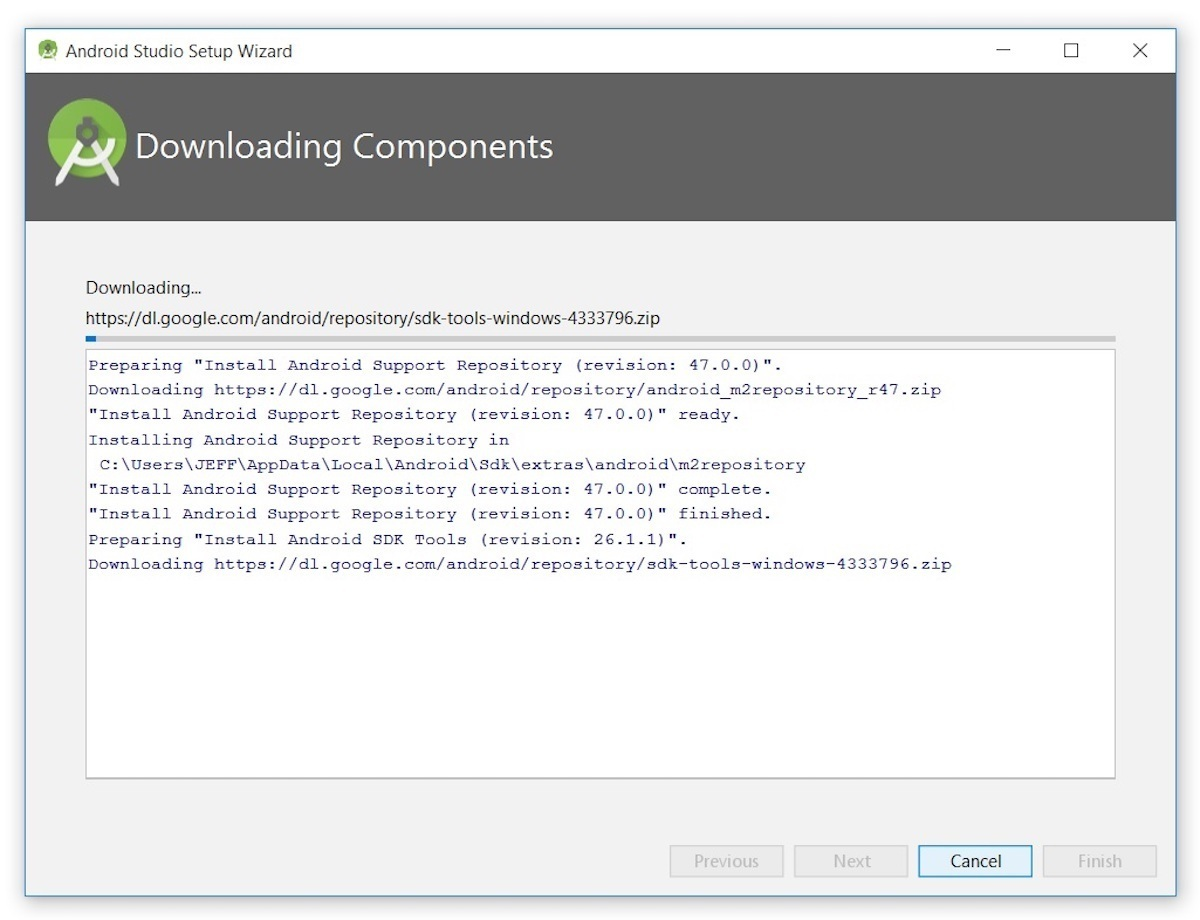The image size is (1200, 920).
Task: Click the disabled Next button
Action: coord(851,861)
